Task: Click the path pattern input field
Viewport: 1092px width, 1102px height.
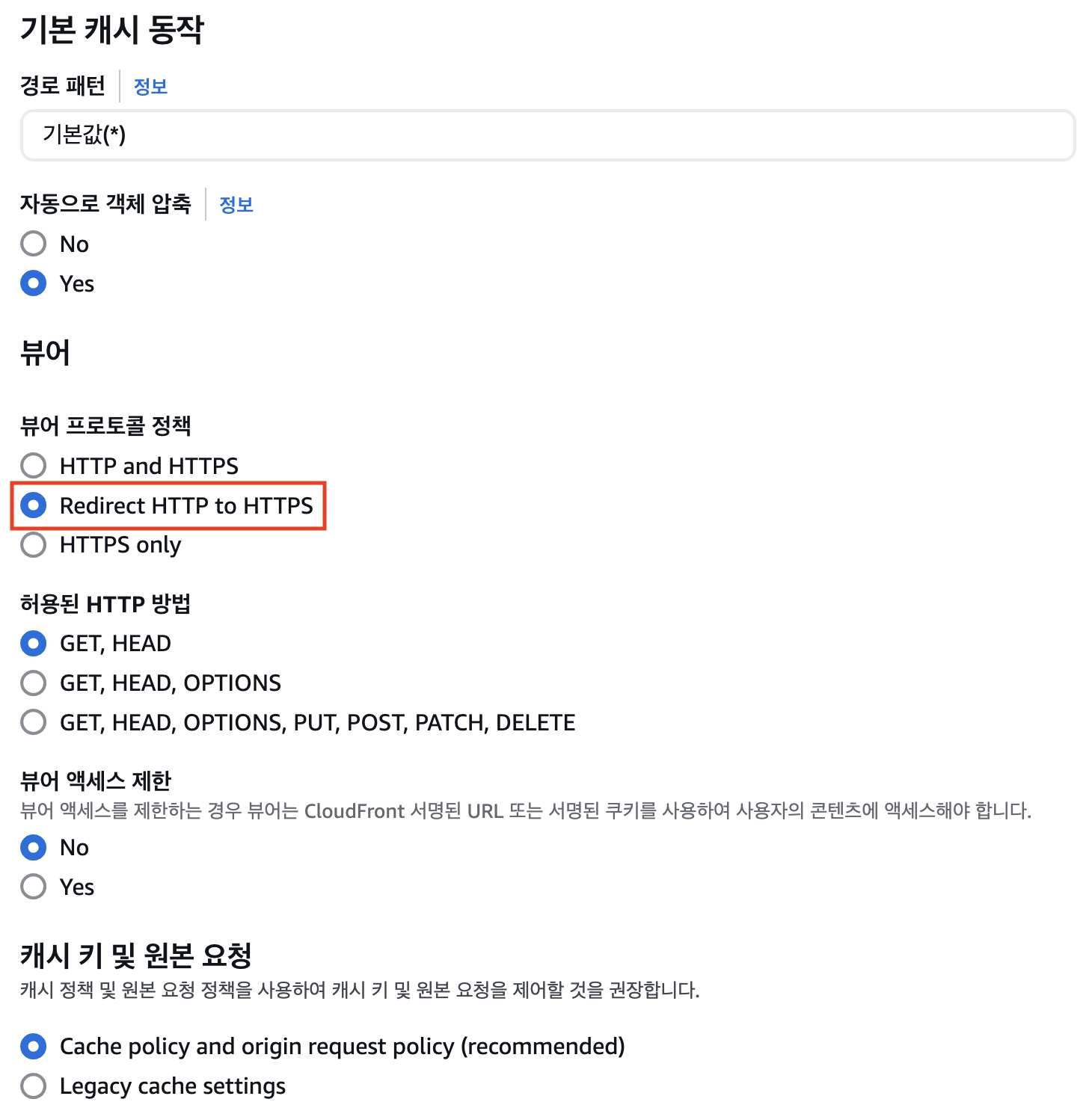Action: pyautogui.click(x=547, y=135)
